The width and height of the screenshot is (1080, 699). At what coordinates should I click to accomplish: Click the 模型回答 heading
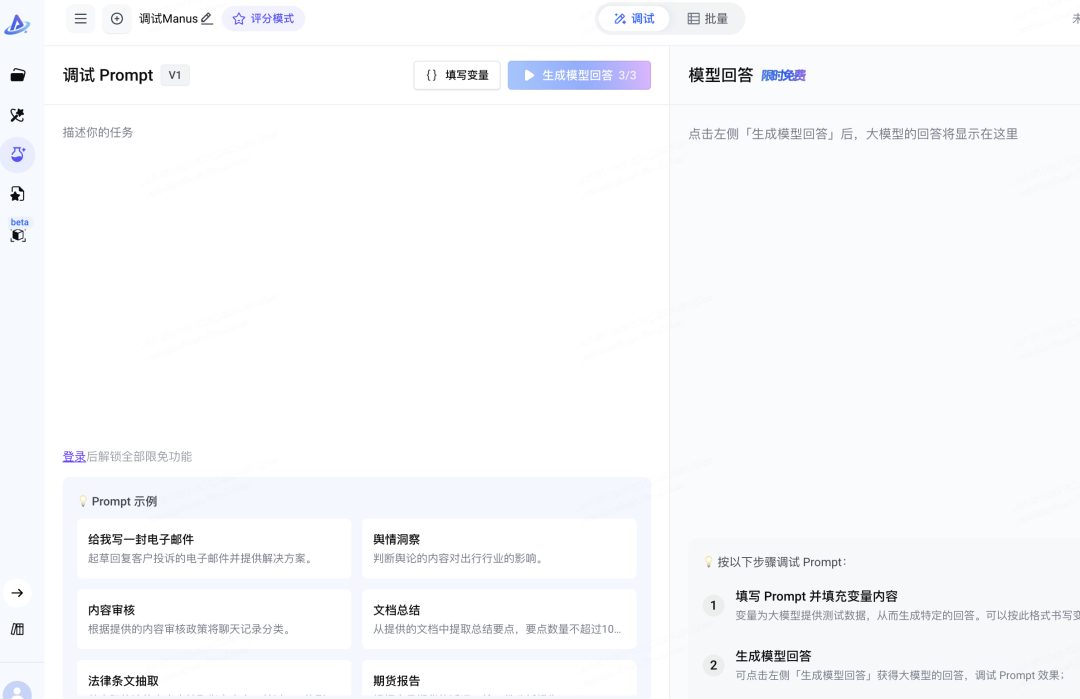coord(720,75)
